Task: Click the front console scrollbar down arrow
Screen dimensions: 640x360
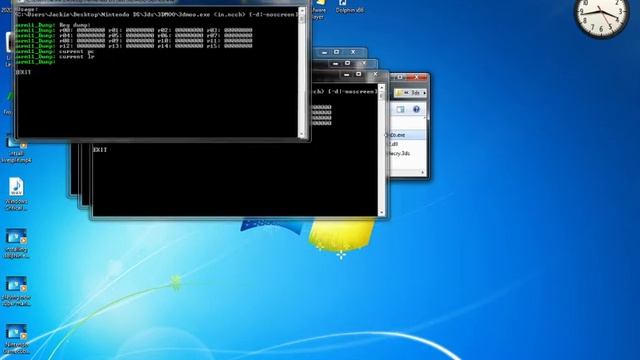Action: point(302,133)
